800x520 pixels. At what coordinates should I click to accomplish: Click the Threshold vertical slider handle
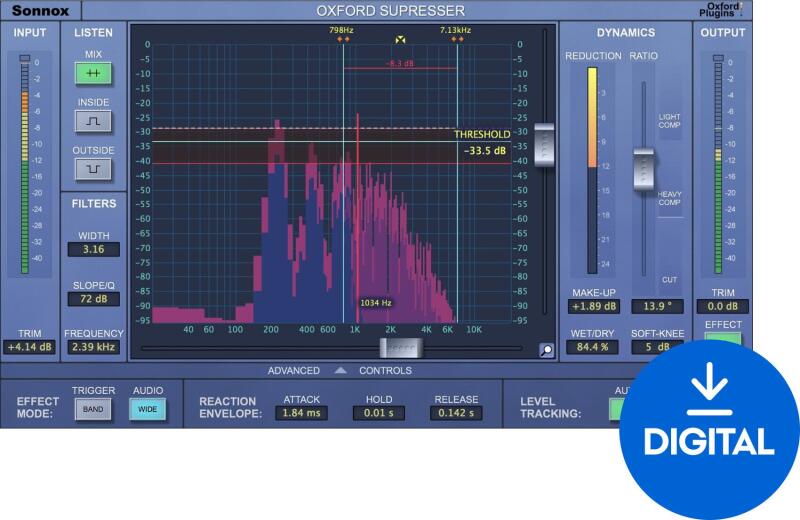coord(544,146)
